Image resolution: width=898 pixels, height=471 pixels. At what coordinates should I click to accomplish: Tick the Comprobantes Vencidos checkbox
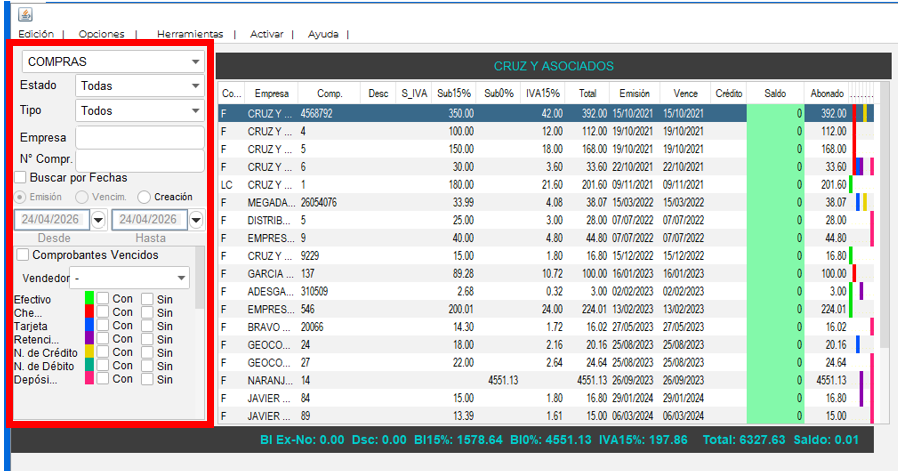(x=23, y=254)
